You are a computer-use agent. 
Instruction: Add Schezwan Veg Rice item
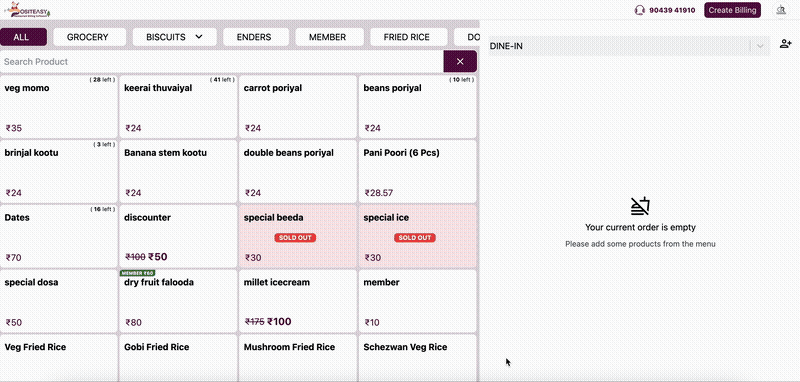pyautogui.click(x=418, y=358)
